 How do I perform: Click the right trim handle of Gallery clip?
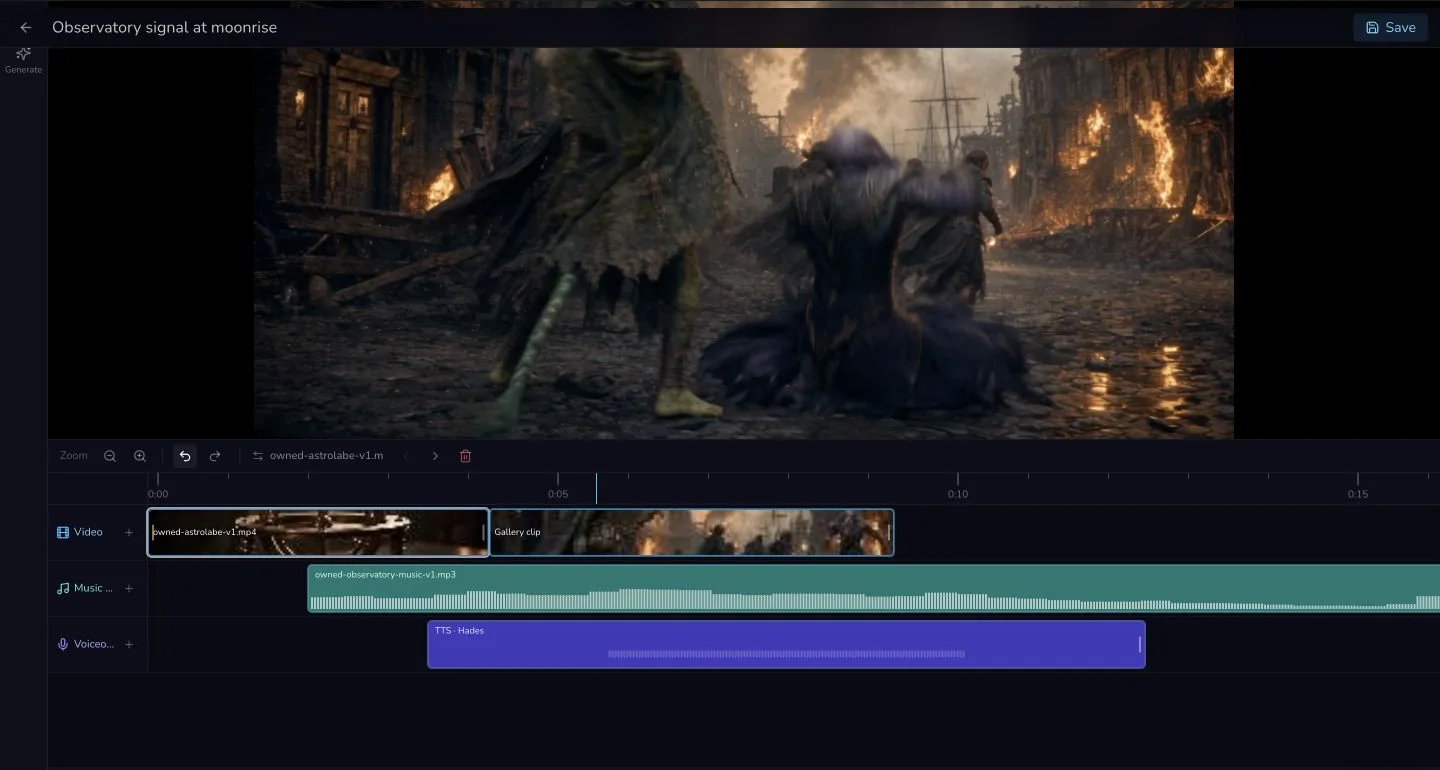point(889,533)
